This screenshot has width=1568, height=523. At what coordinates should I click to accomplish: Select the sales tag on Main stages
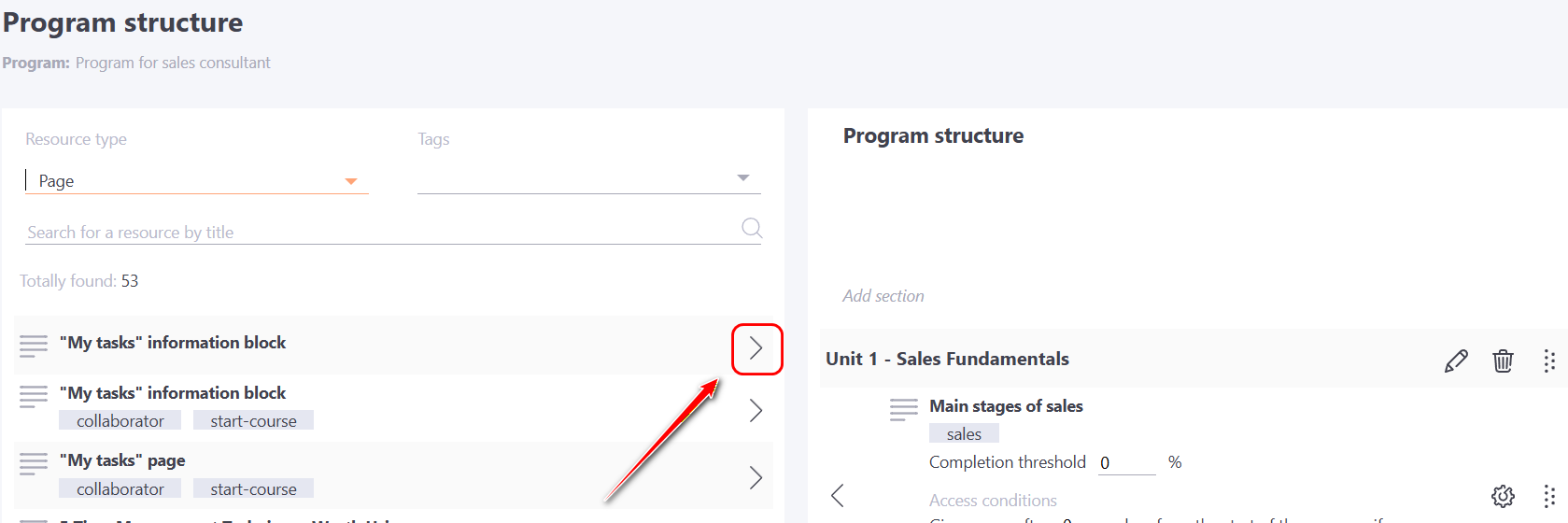(x=964, y=434)
